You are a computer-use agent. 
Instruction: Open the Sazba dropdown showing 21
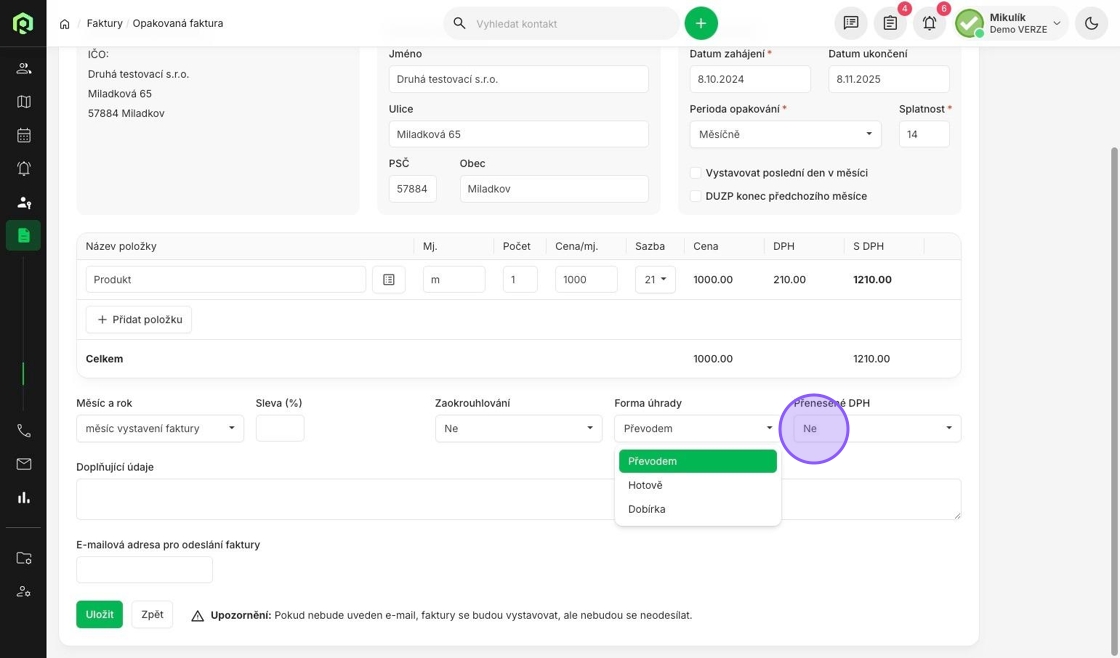point(655,279)
